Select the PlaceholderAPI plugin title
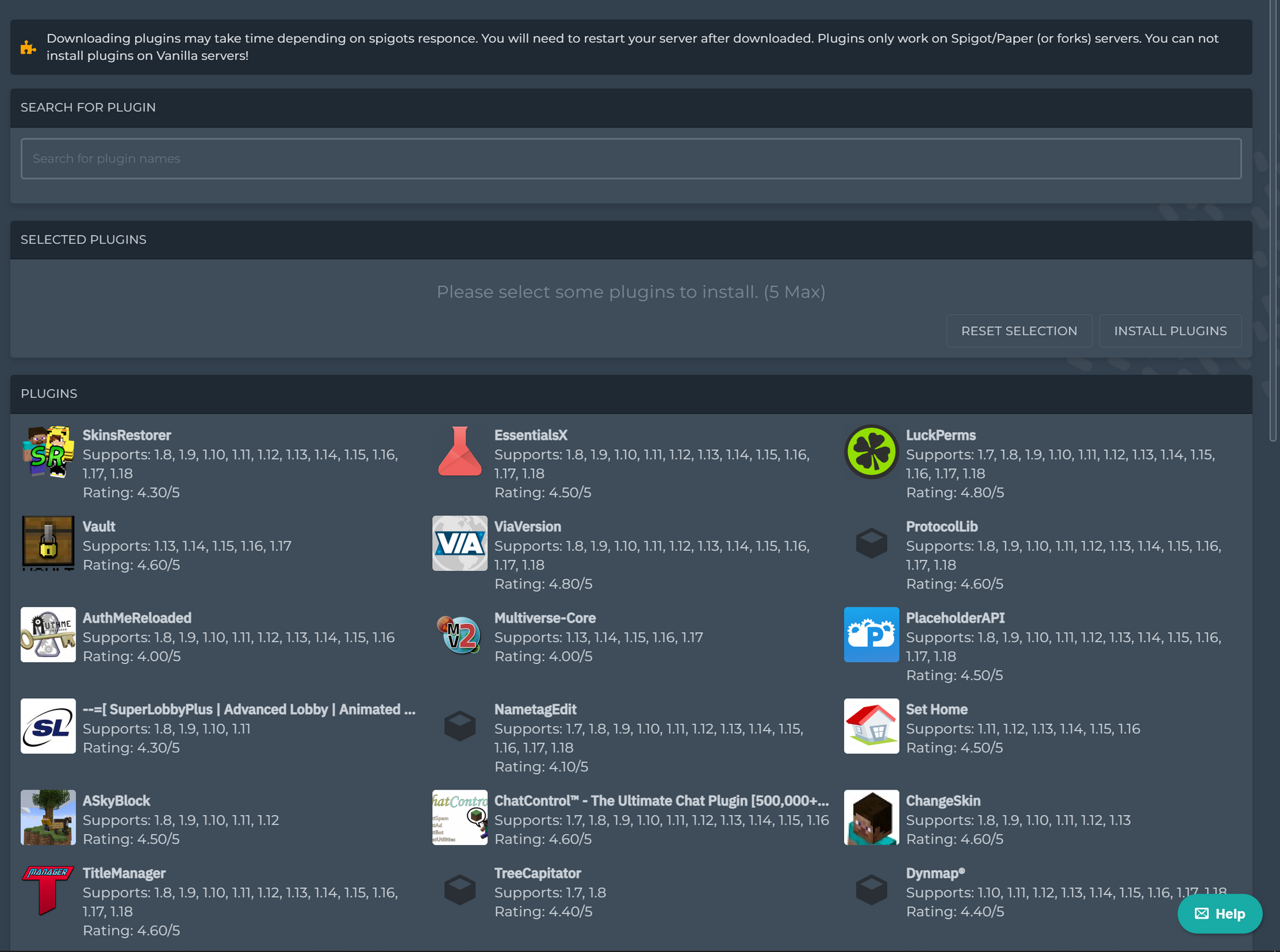This screenshot has width=1280, height=952. tap(955, 618)
